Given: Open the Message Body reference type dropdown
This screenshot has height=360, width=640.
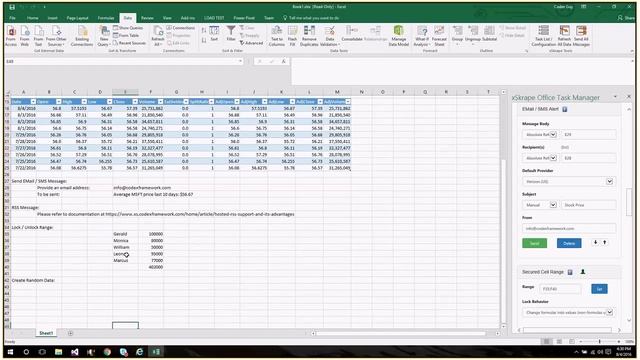Looking at the screenshot, I should (553, 134).
